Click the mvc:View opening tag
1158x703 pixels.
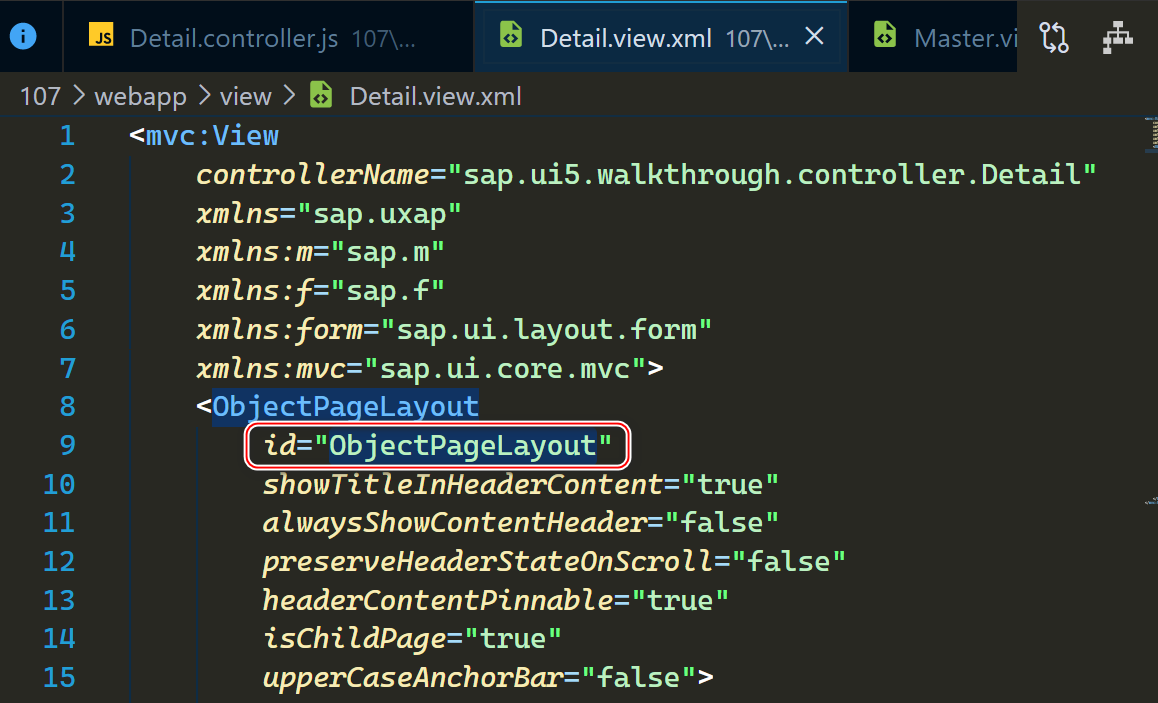(x=204, y=136)
